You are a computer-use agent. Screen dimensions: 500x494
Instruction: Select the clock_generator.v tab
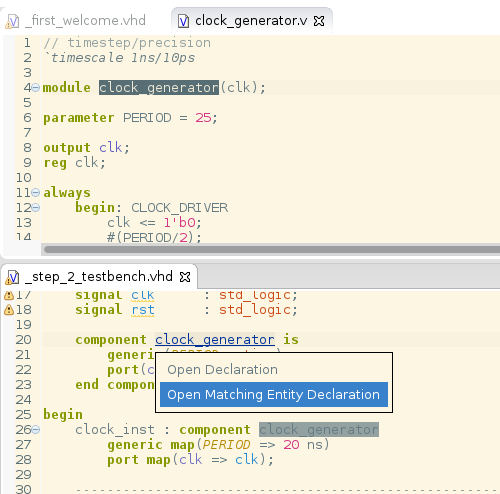(x=251, y=21)
